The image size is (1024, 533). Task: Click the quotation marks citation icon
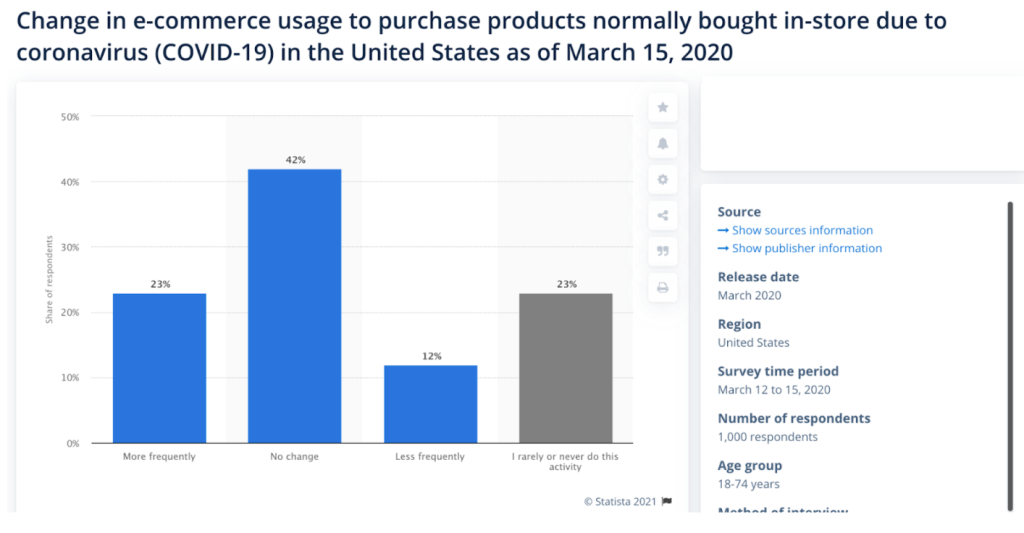(662, 252)
